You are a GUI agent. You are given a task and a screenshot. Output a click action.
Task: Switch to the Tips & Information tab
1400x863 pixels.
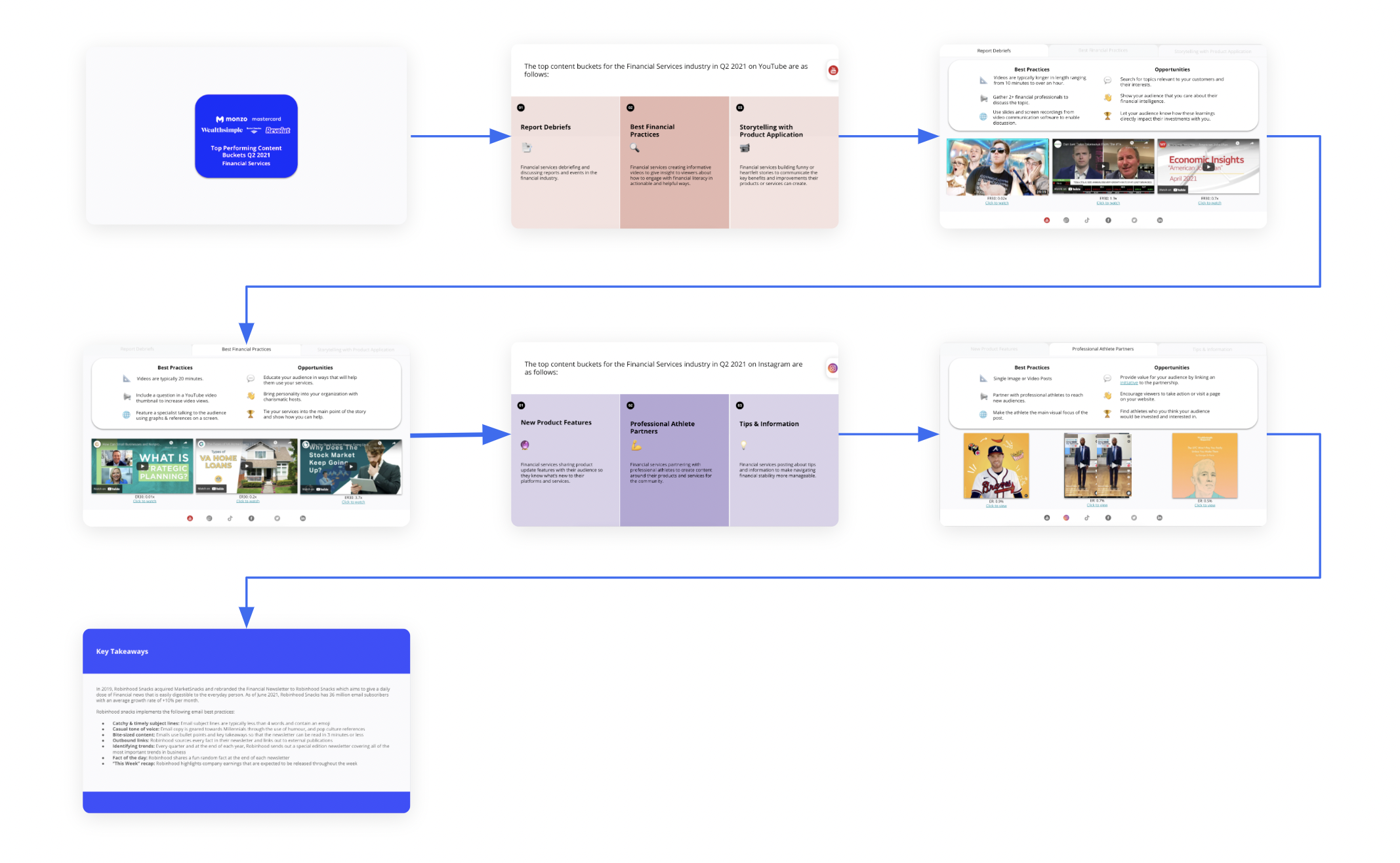[1212, 350]
